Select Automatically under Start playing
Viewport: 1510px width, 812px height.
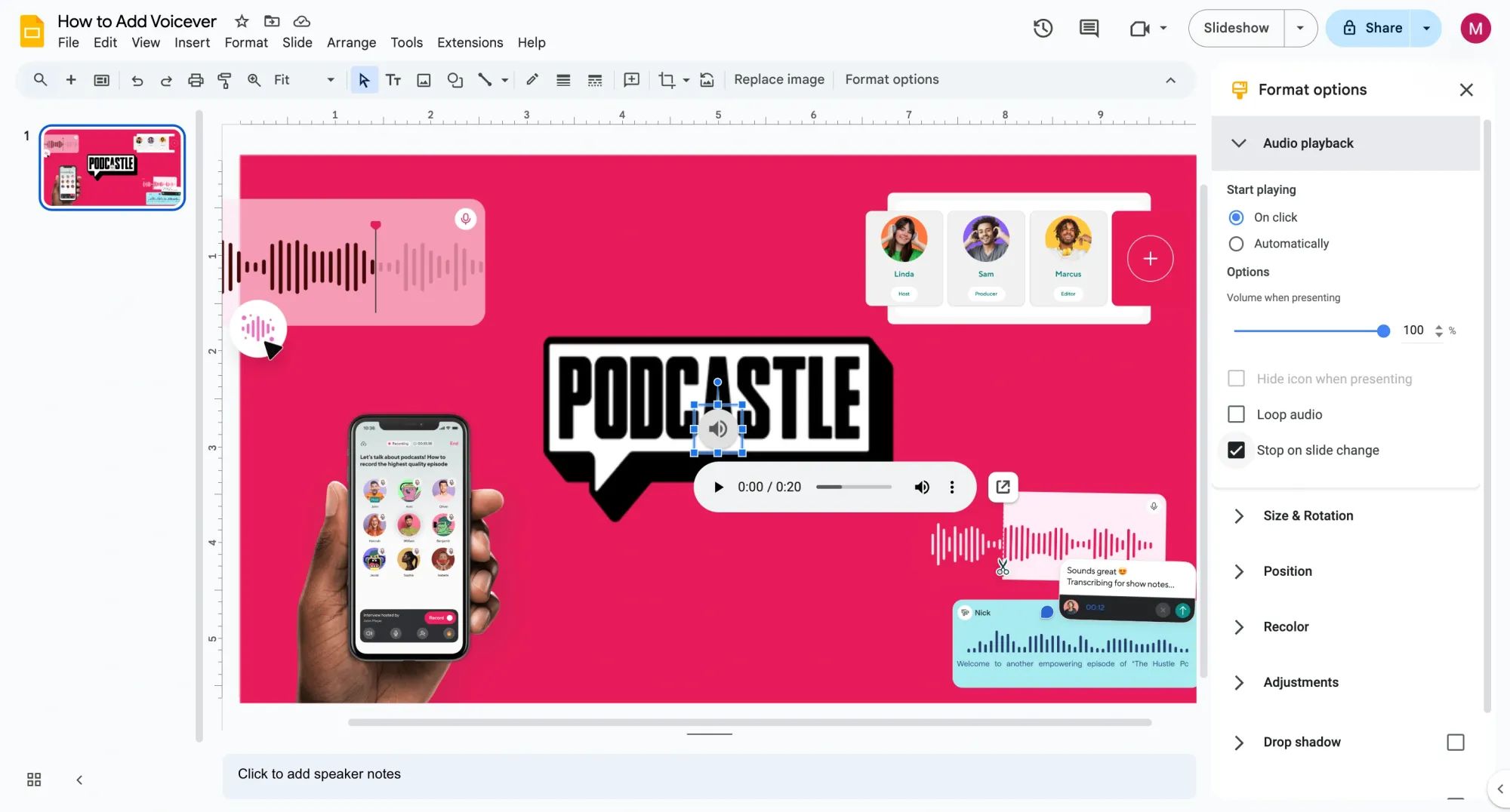(x=1236, y=243)
